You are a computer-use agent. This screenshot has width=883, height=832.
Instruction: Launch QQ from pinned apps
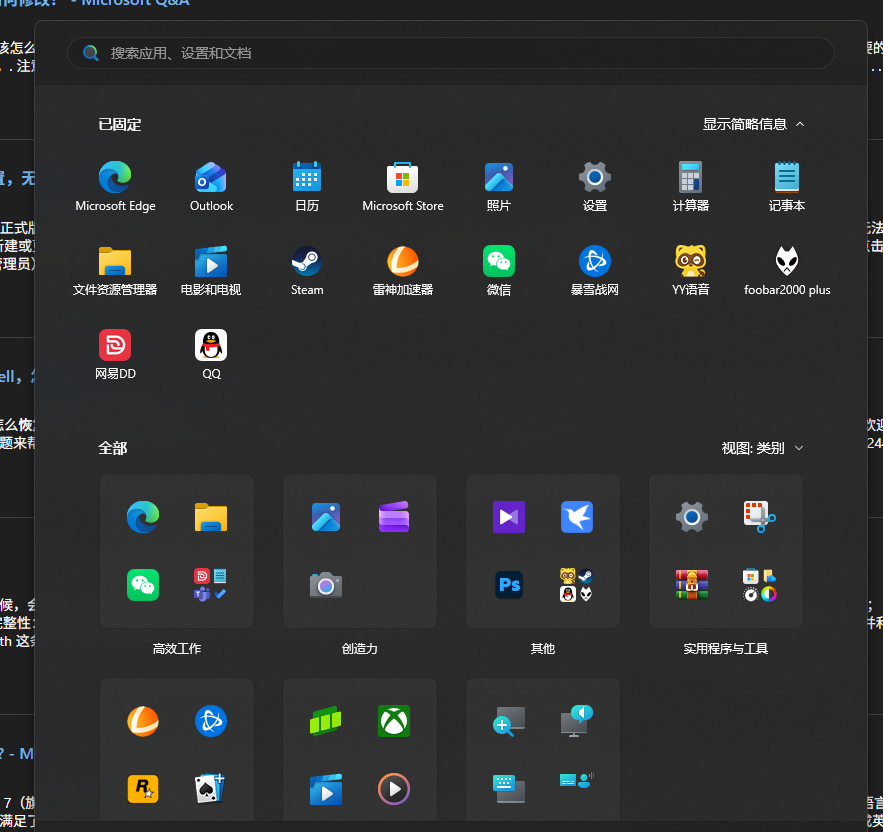tap(211, 355)
